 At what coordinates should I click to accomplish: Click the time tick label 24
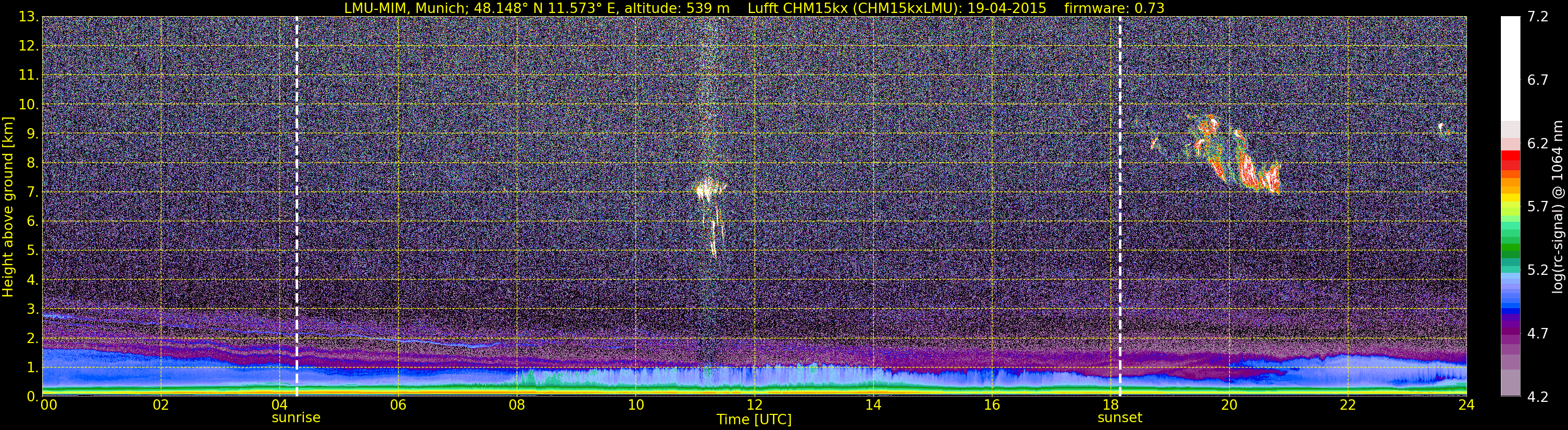1467,405
